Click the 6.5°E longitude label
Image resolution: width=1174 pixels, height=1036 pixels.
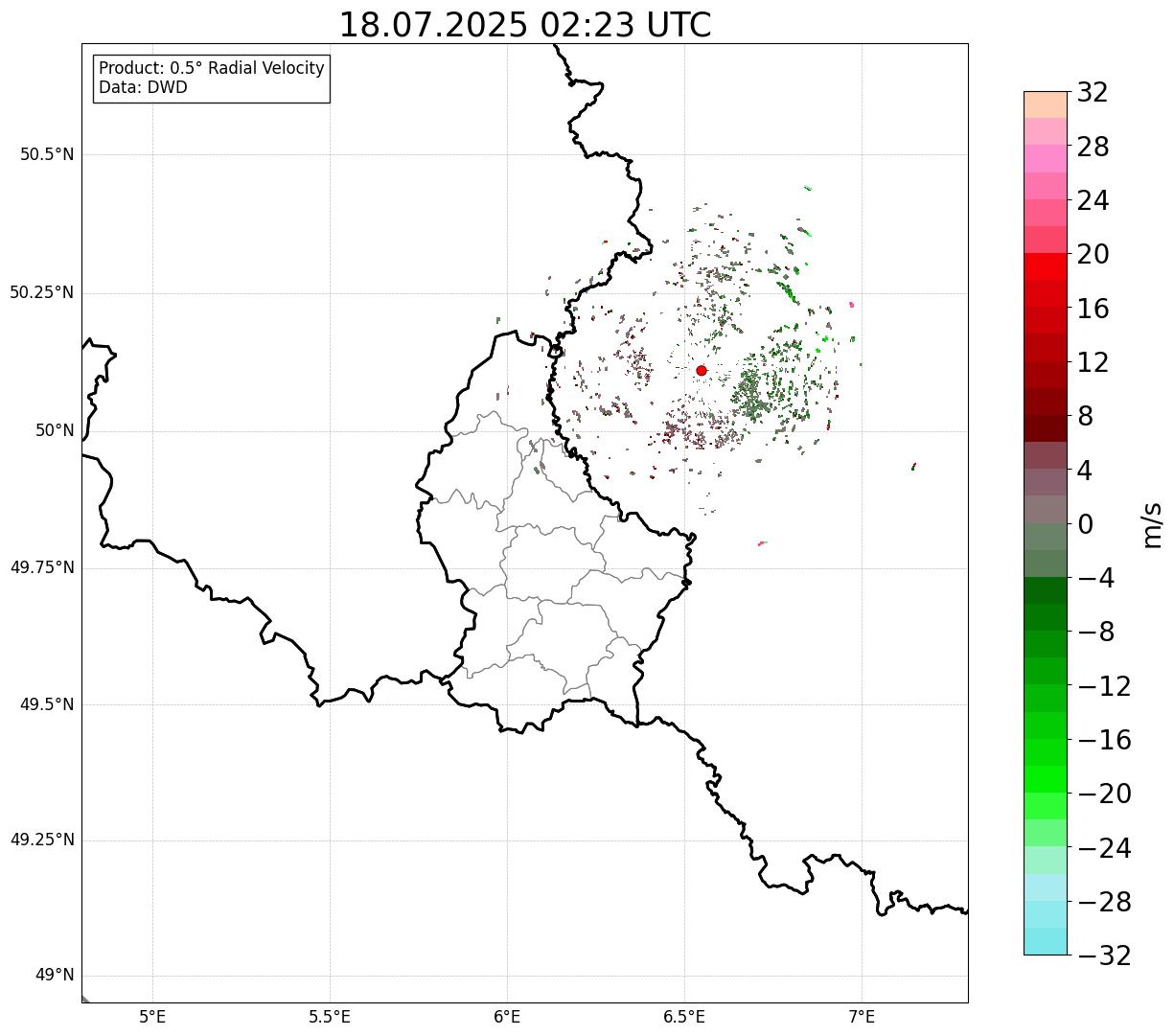pyautogui.click(x=684, y=1017)
